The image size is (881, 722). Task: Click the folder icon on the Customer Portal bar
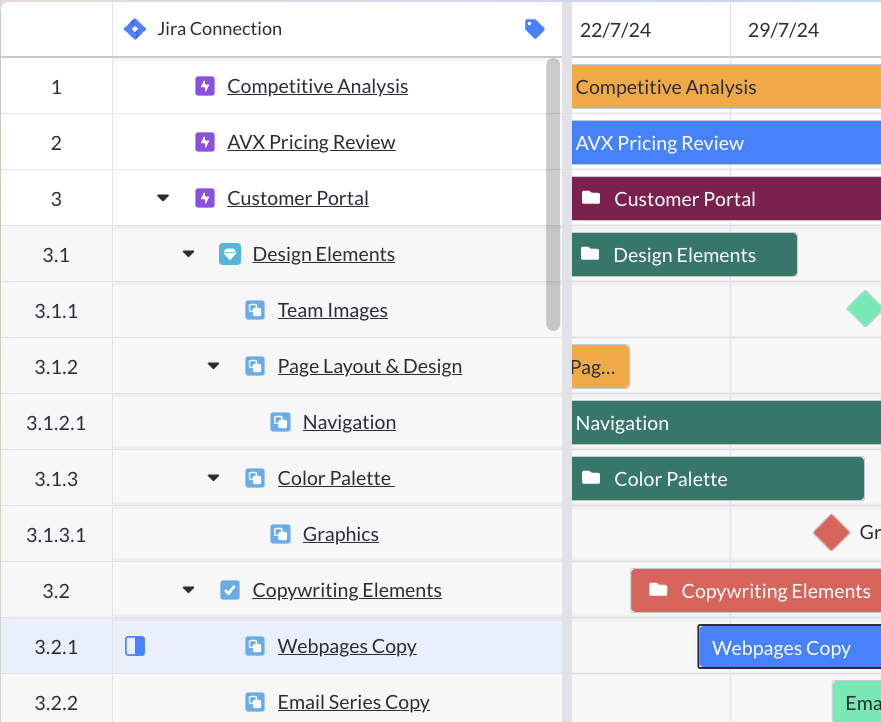click(591, 198)
